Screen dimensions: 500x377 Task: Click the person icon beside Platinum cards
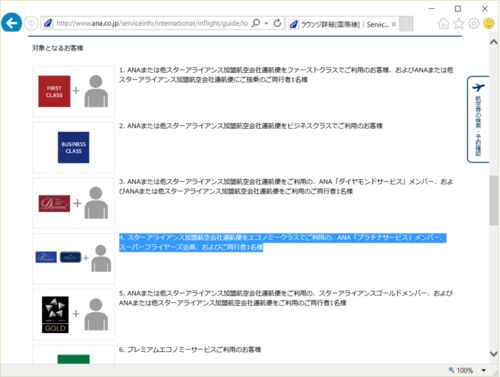click(x=101, y=258)
